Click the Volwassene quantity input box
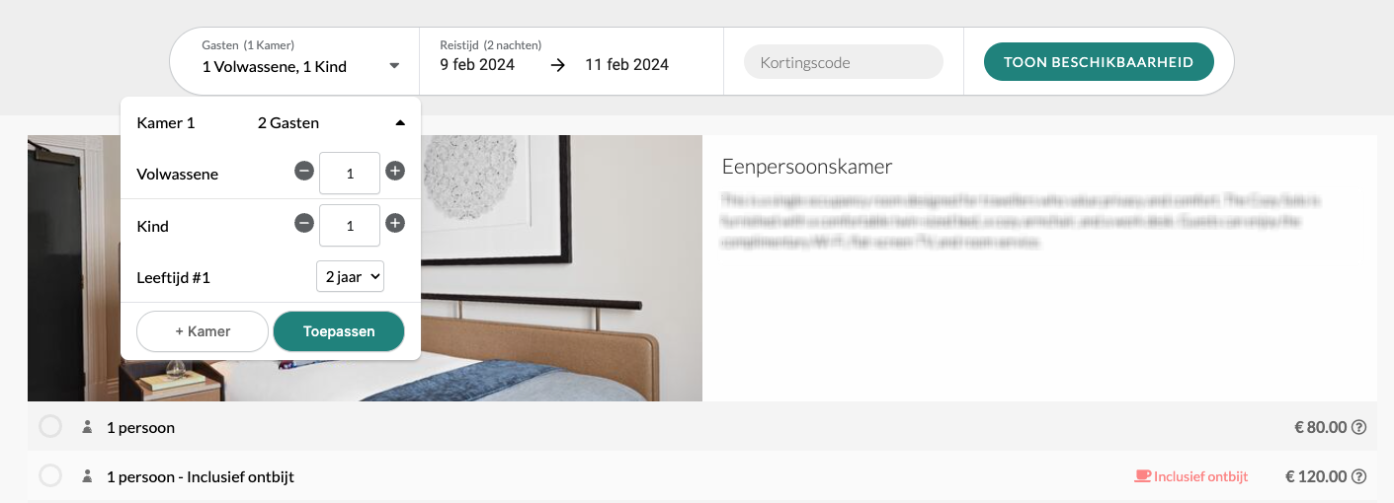 pyautogui.click(x=350, y=173)
